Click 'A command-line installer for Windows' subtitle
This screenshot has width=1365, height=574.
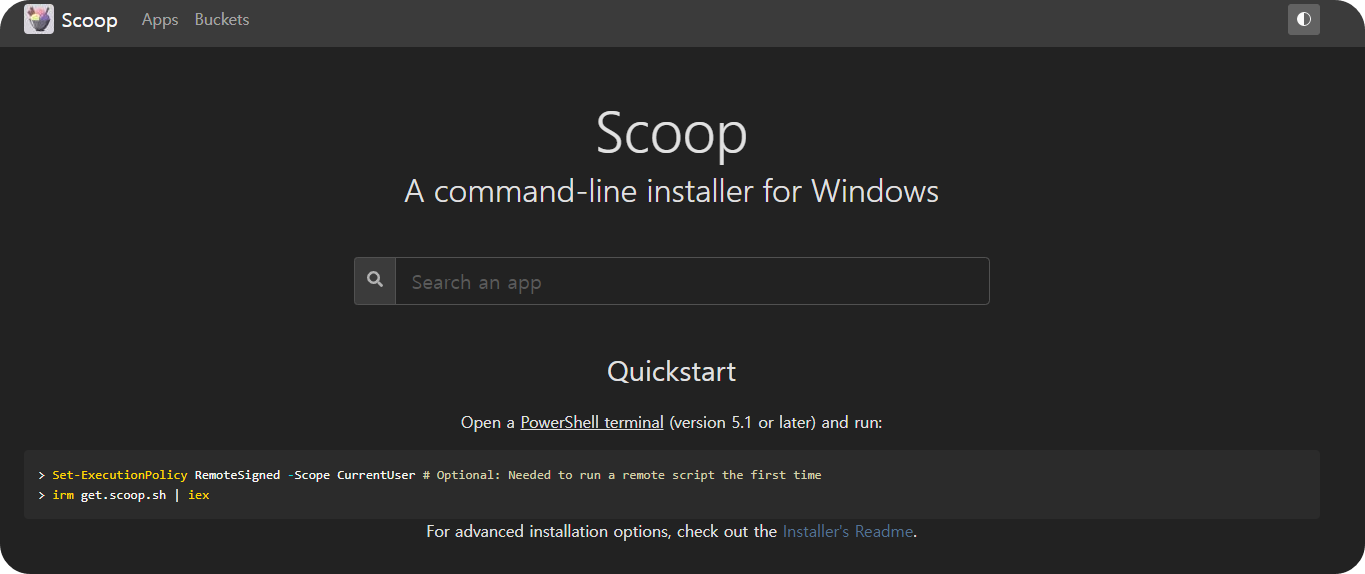tap(672, 190)
